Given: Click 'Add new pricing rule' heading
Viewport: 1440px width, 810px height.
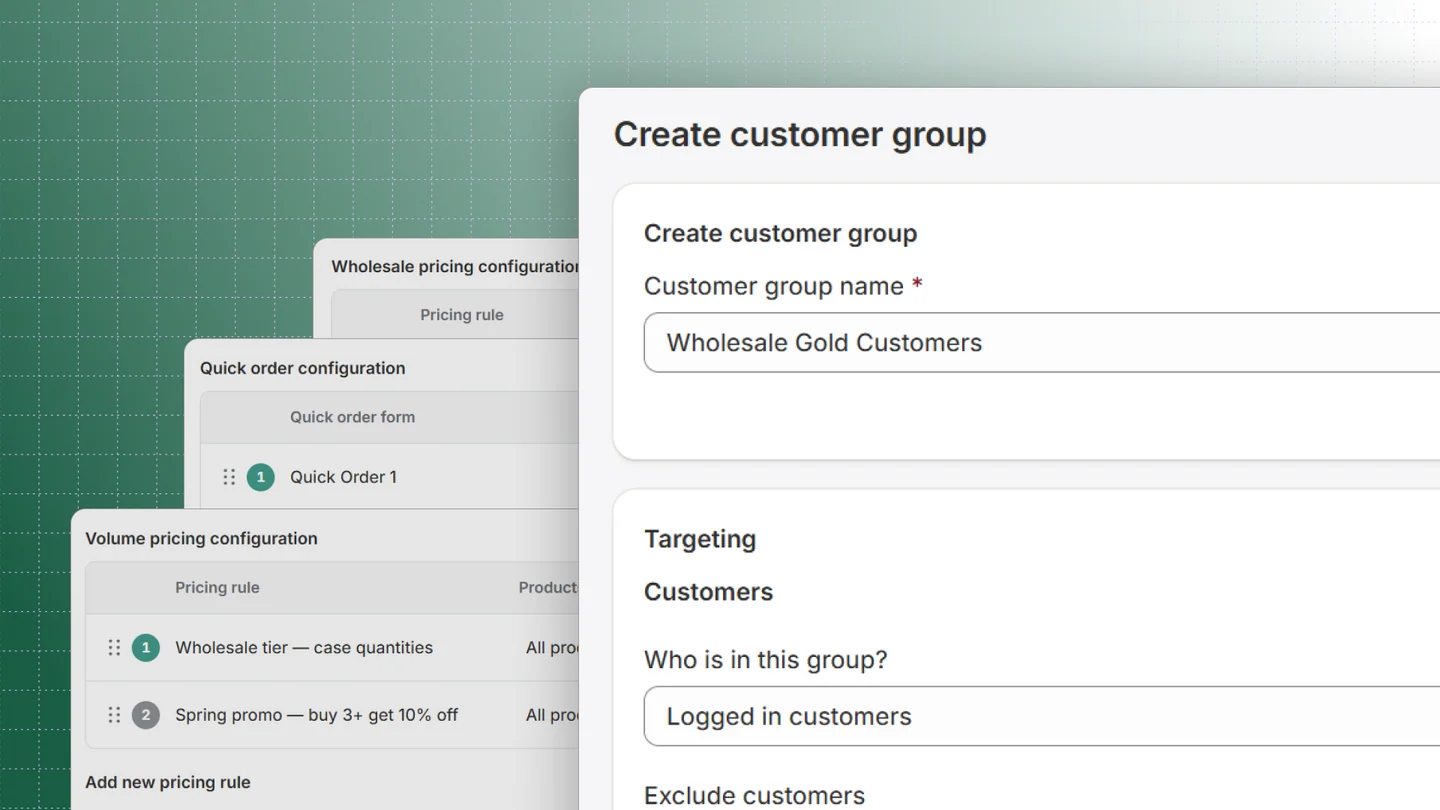Looking at the screenshot, I should click(x=168, y=782).
